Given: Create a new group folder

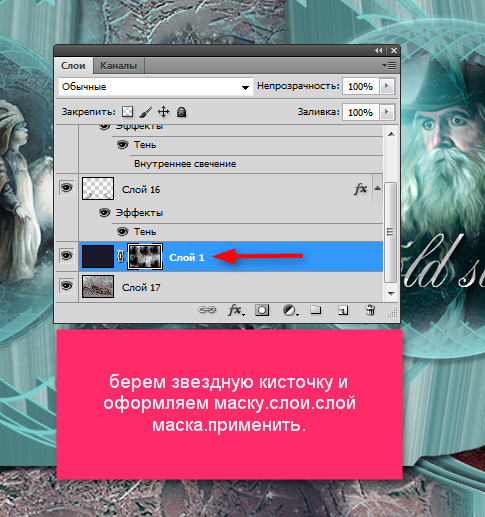Looking at the screenshot, I should 316,310.
